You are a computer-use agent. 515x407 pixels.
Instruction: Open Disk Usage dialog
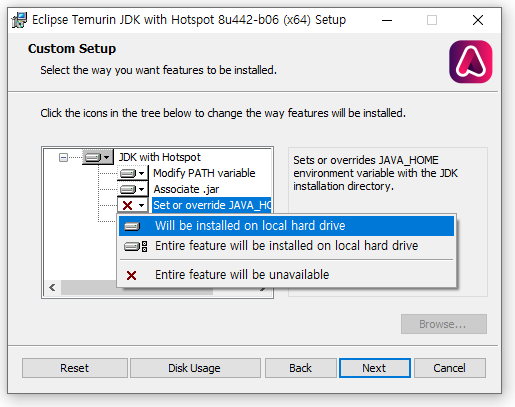point(195,368)
